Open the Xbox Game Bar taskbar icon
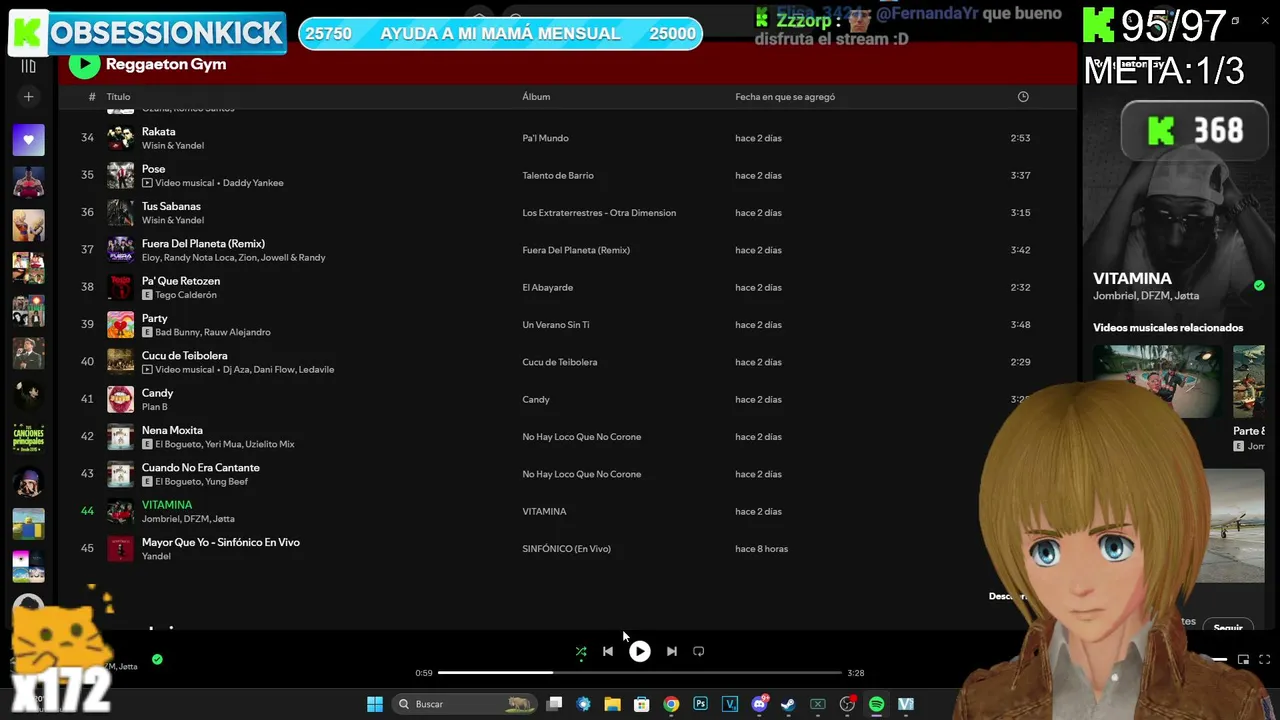 (x=818, y=704)
